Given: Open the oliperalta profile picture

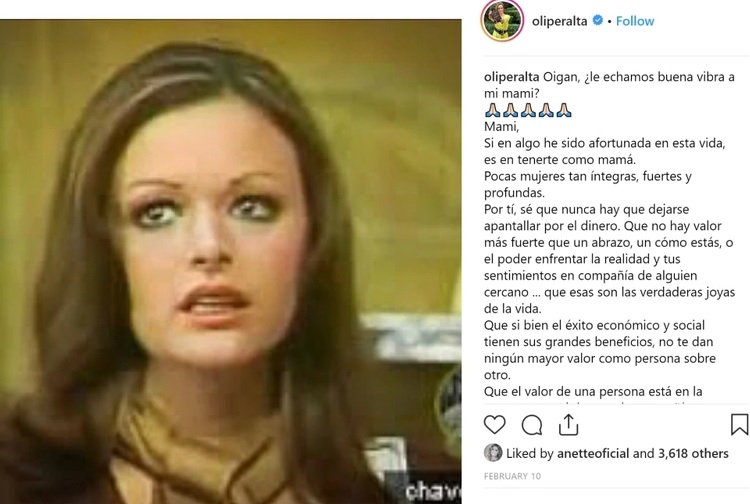Looking at the screenshot, I should (502, 21).
